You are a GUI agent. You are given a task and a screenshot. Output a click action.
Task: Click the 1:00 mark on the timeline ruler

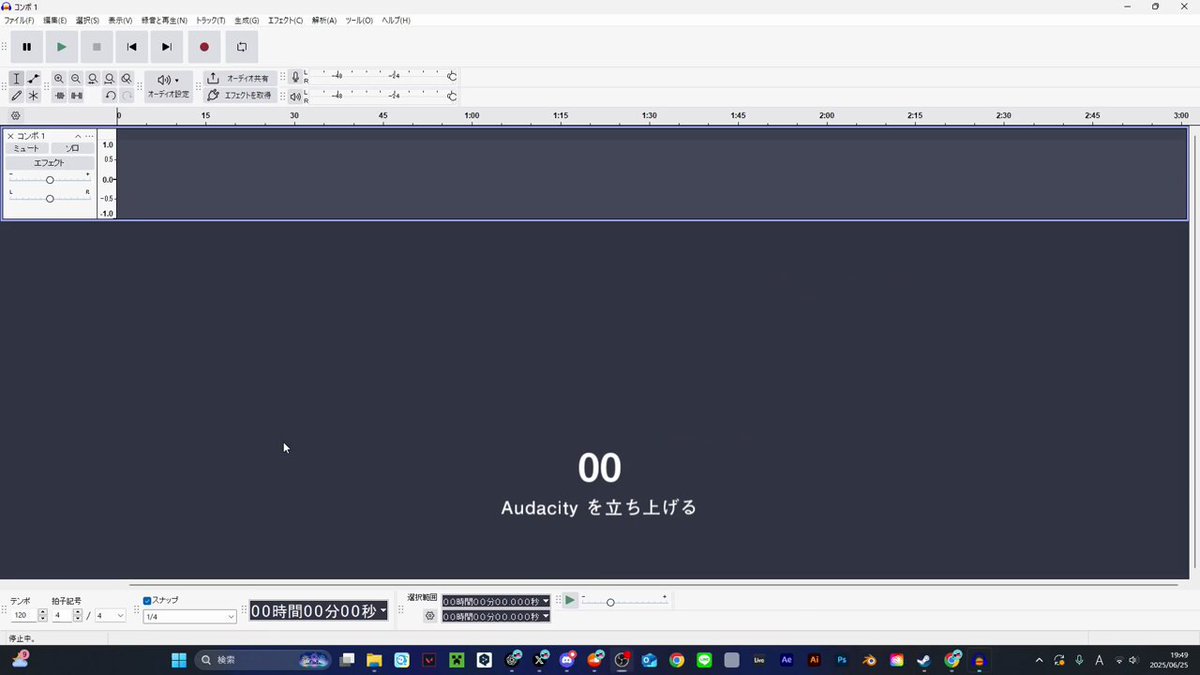(472, 116)
